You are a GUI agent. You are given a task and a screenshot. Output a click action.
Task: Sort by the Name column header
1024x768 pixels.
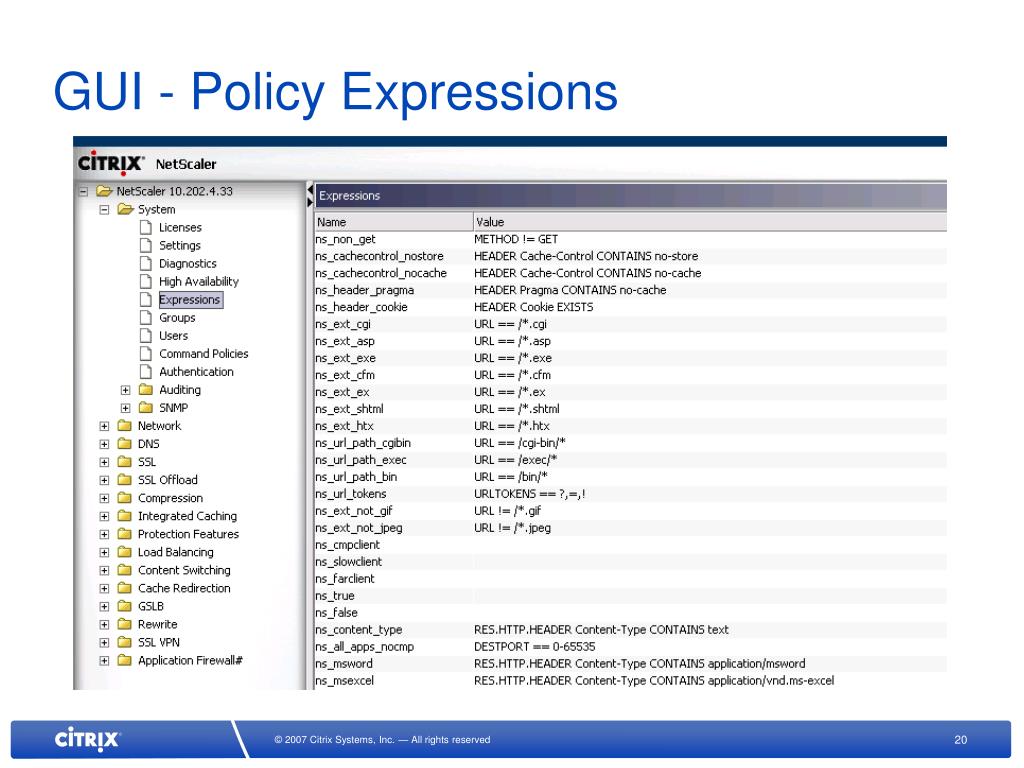(393, 222)
